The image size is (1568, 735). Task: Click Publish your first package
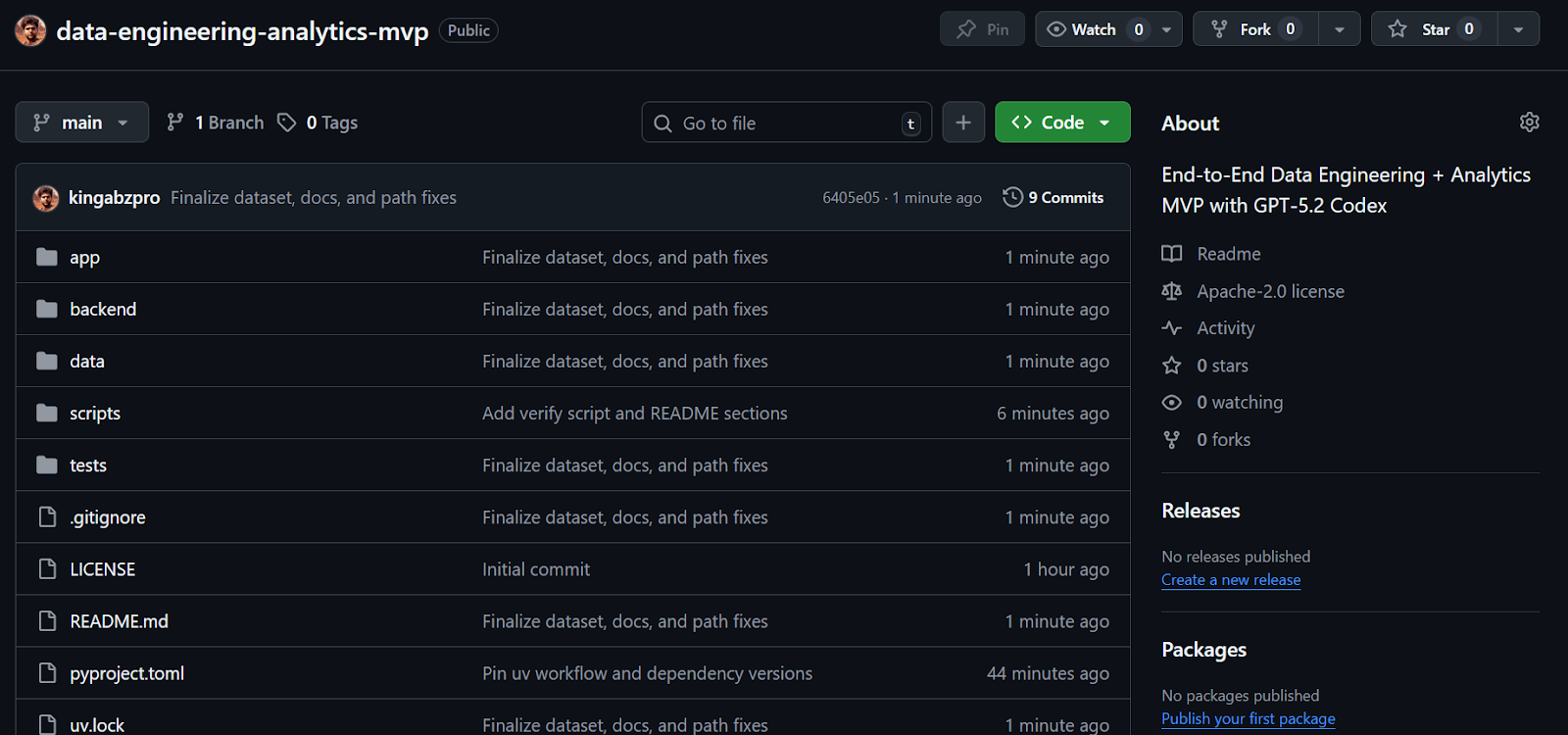point(1248,719)
